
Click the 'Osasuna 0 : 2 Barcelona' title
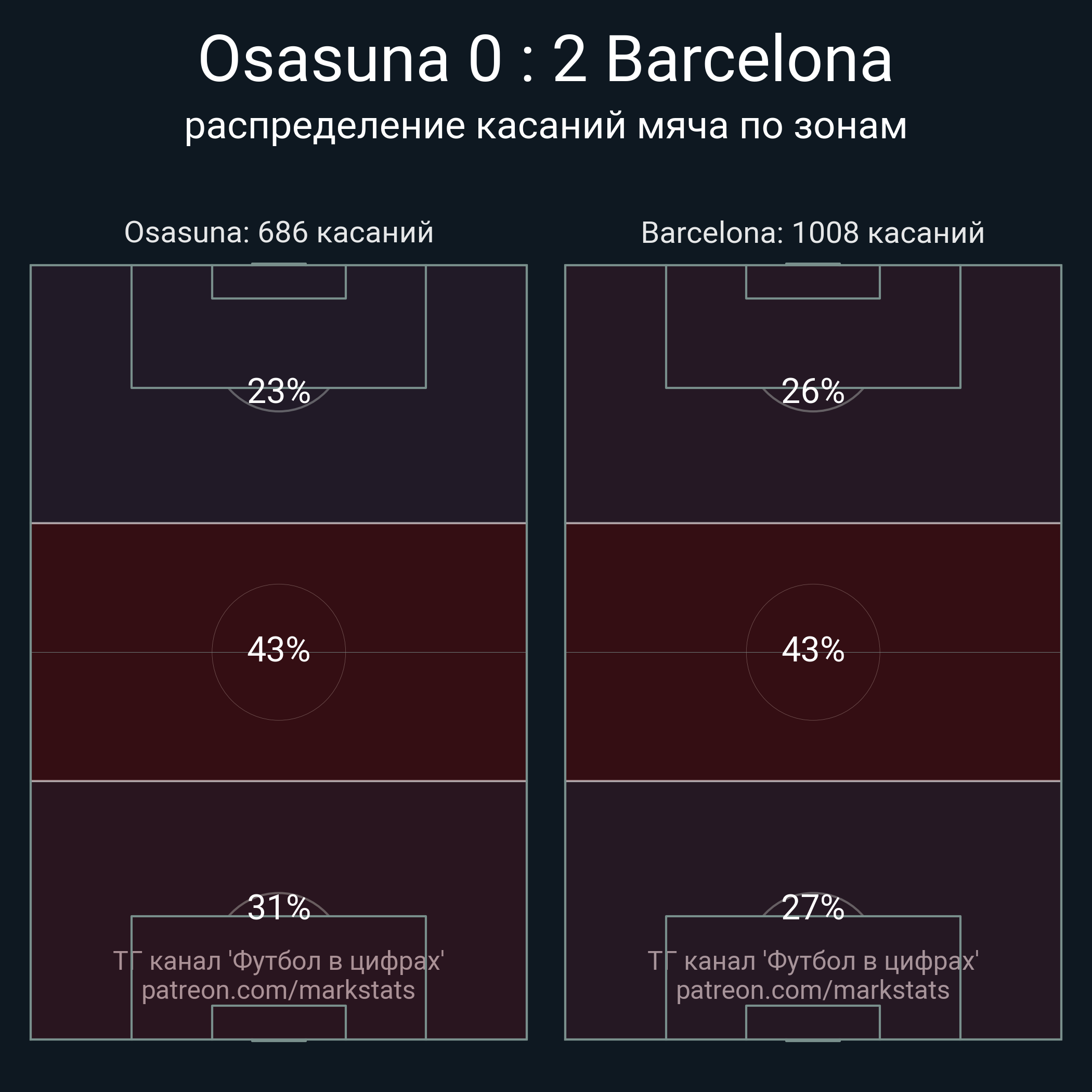545,59
